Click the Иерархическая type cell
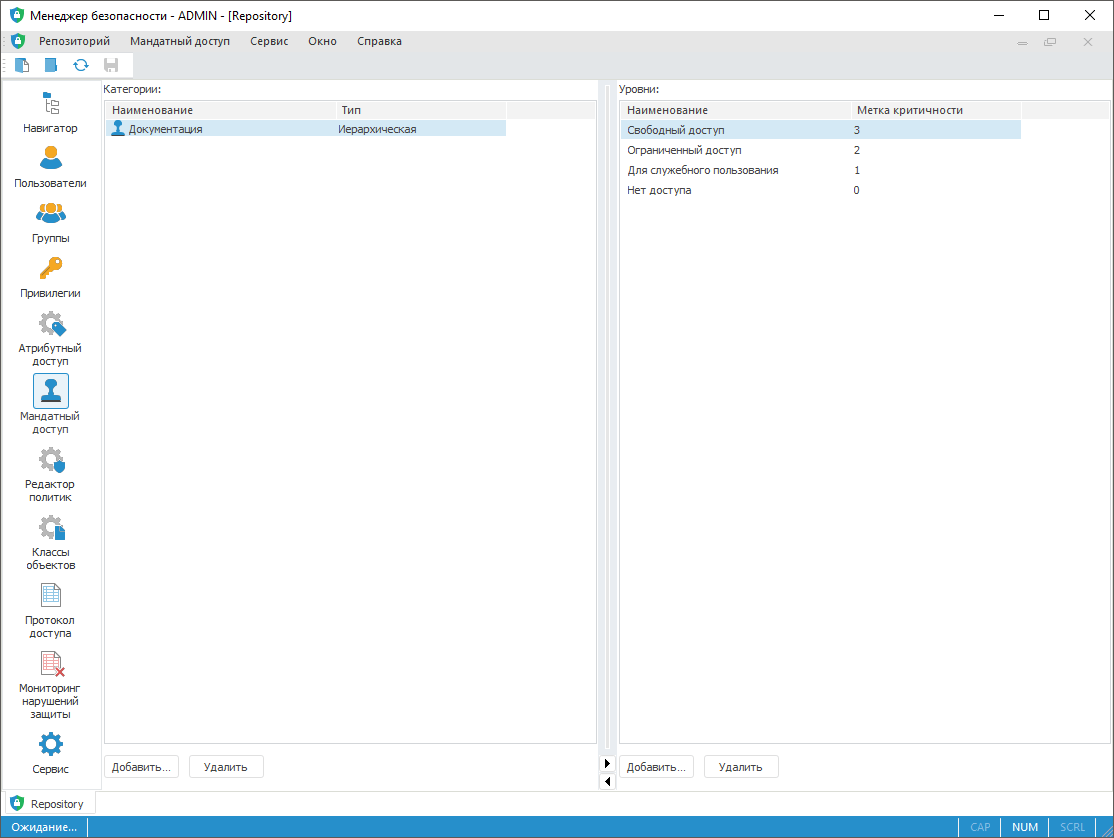This screenshot has height=838, width=1114. point(377,129)
